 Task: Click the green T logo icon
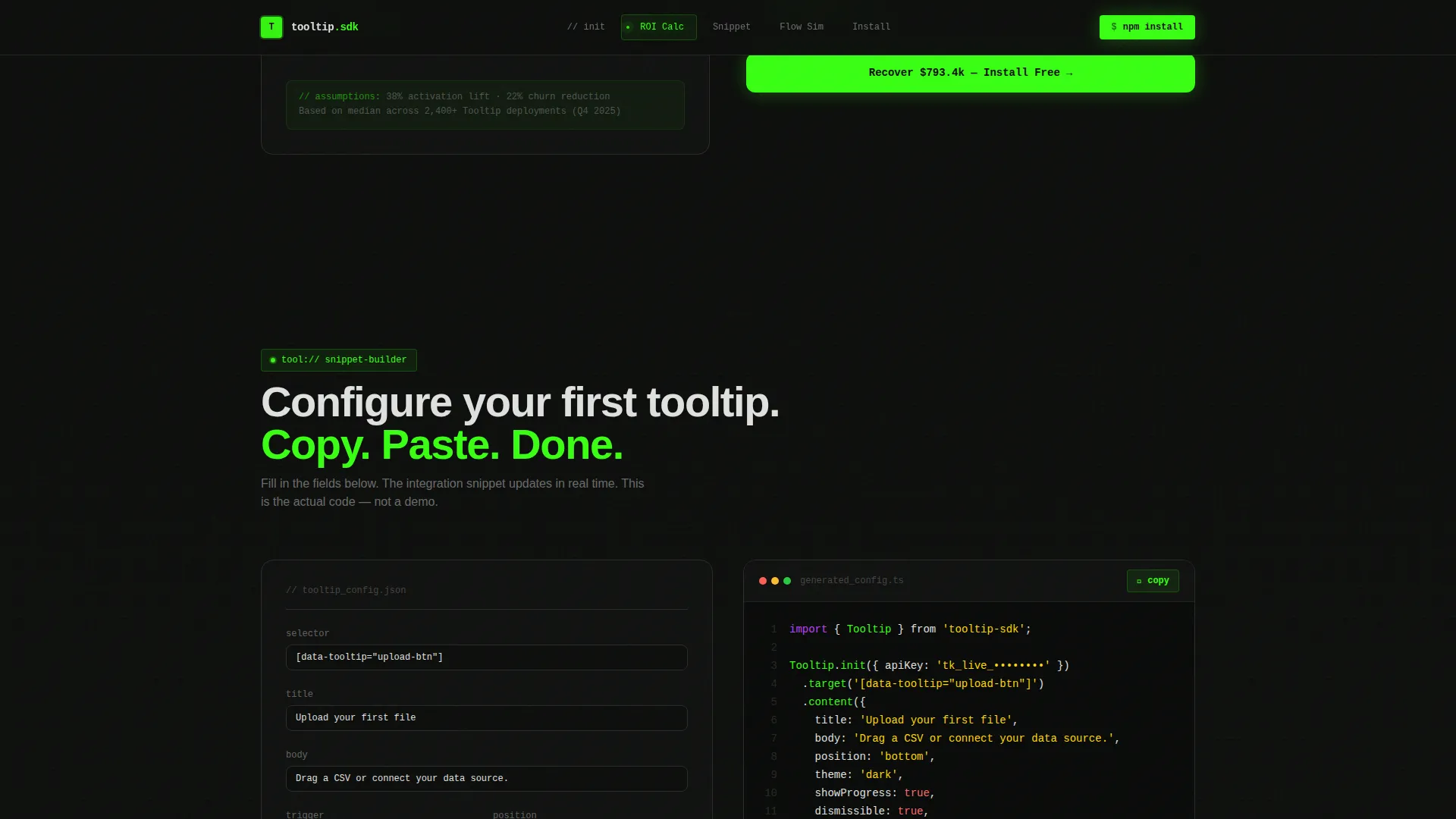pos(271,27)
